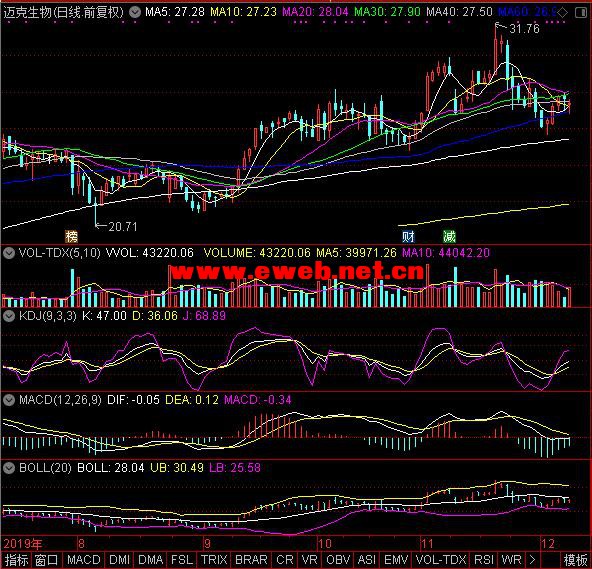The width and height of the screenshot is (592, 569).
Task: Select the TRIX indicator tab
Action: [x=214, y=560]
